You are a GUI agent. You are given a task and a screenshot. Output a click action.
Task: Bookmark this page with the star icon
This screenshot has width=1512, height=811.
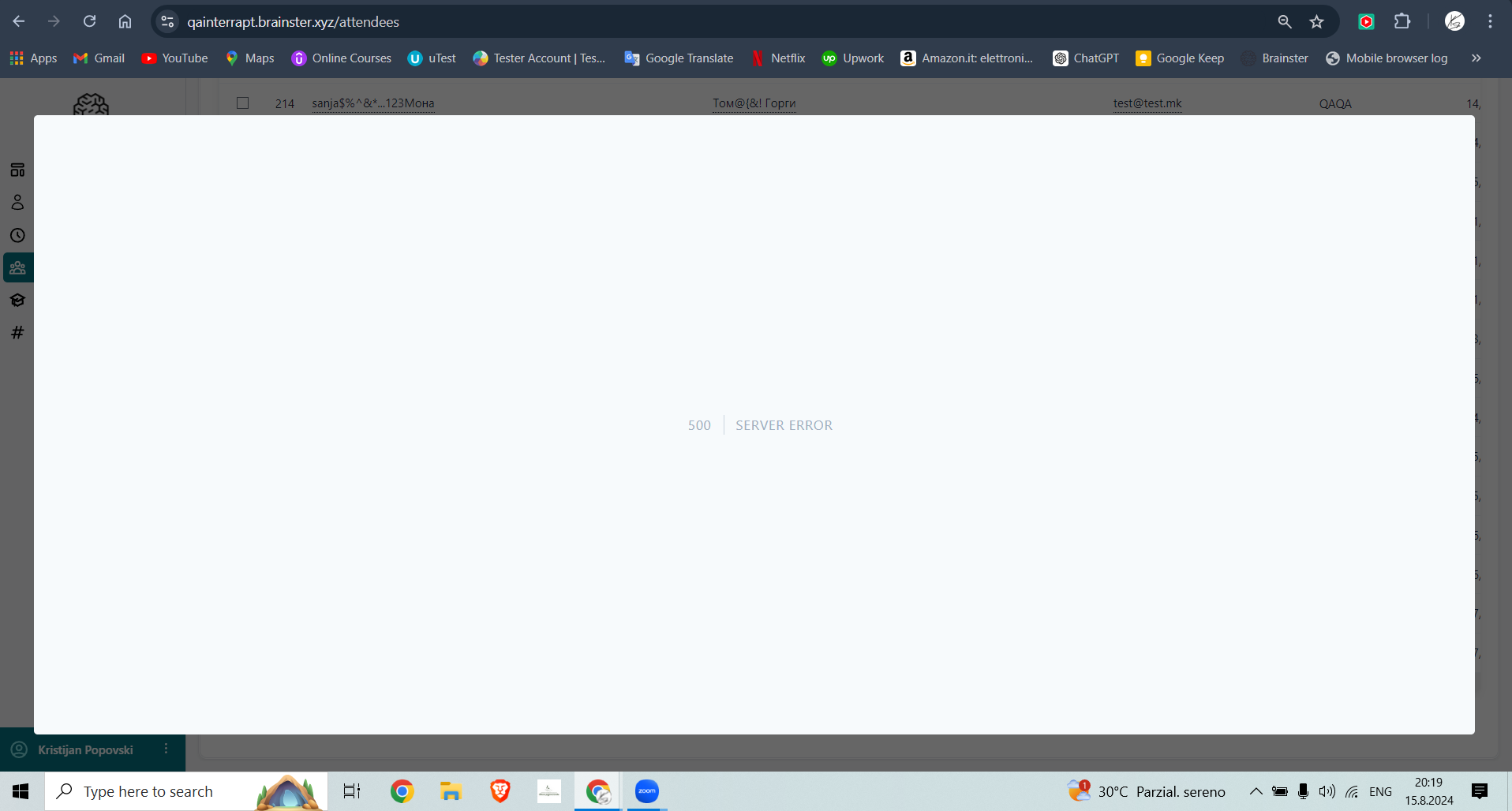point(1316,22)
